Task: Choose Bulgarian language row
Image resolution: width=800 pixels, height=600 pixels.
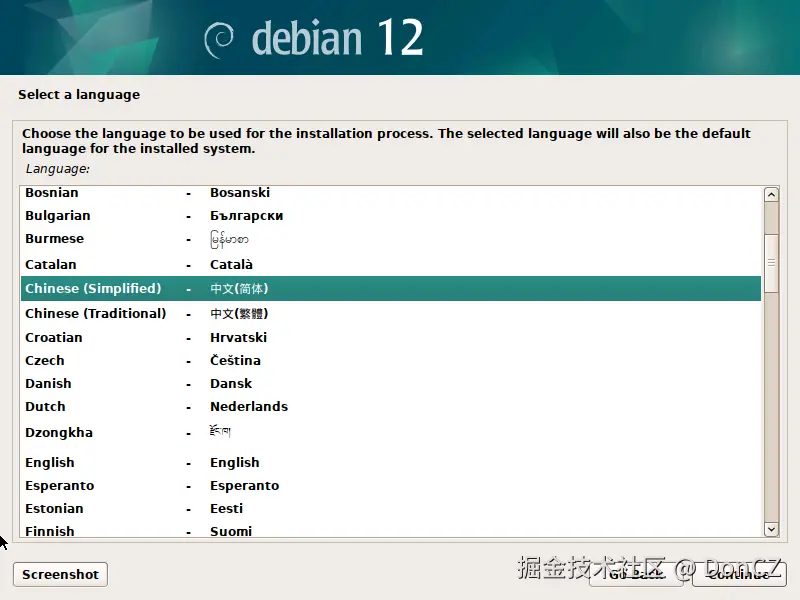Action: coord(391,215)
